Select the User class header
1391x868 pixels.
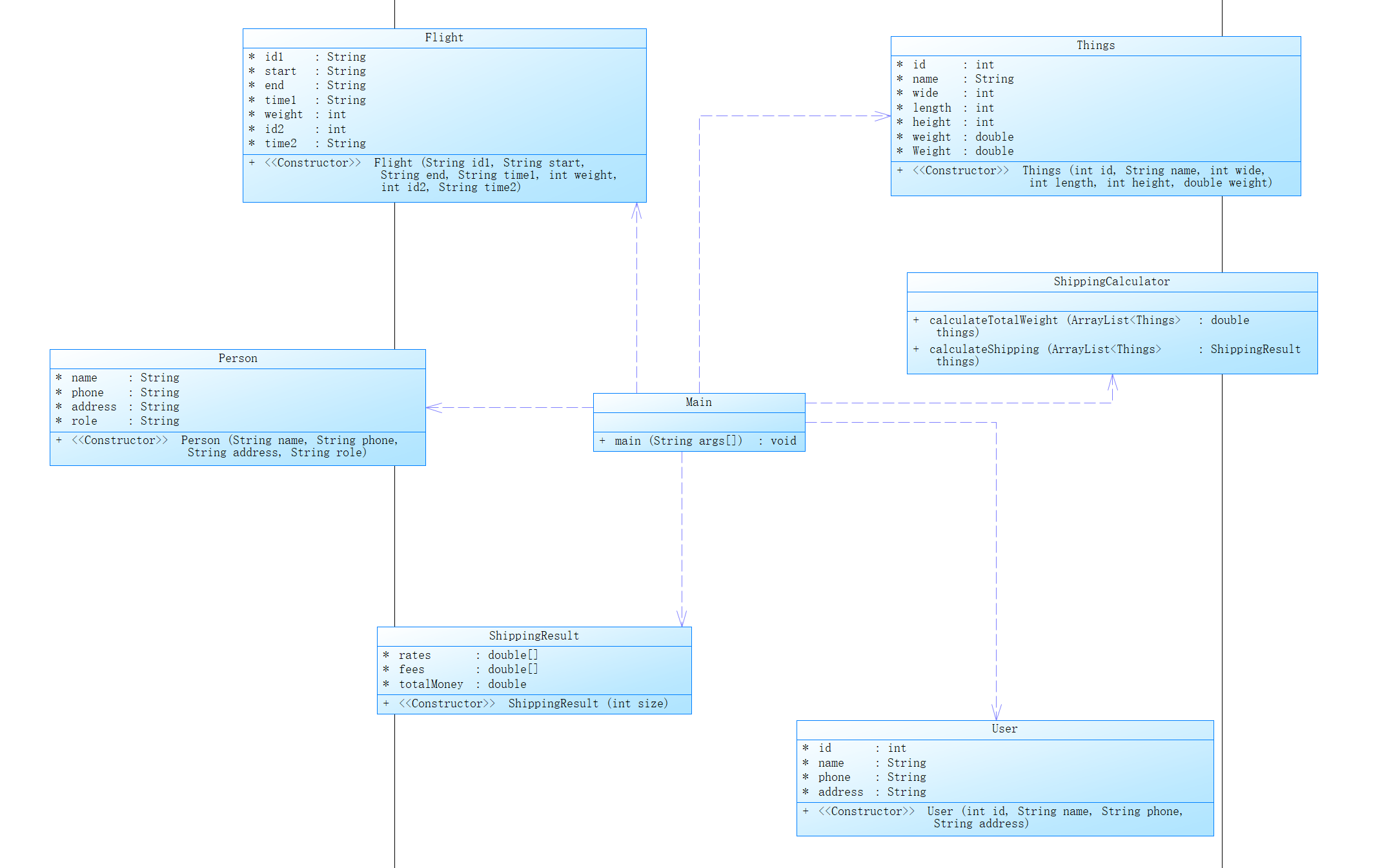pos(1004,729)
